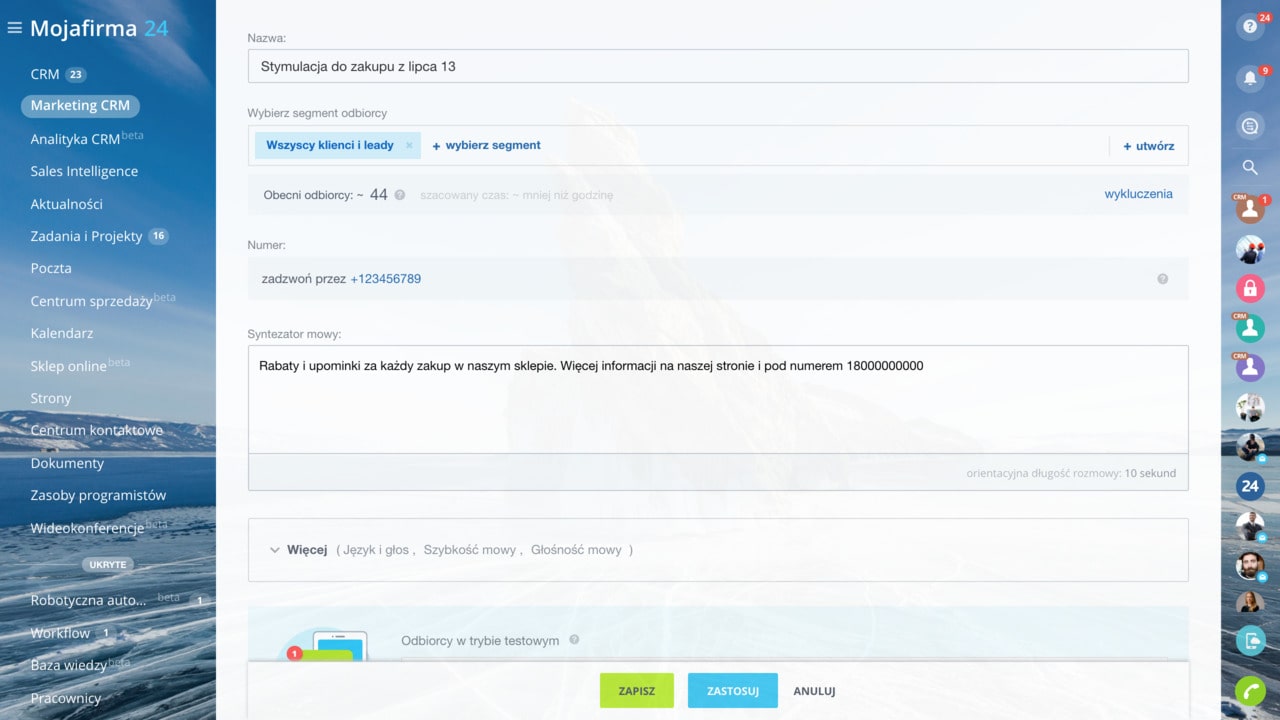Open the hamburger menu beside Mojafirma
1280x720 pixels.
coord(14,28)
